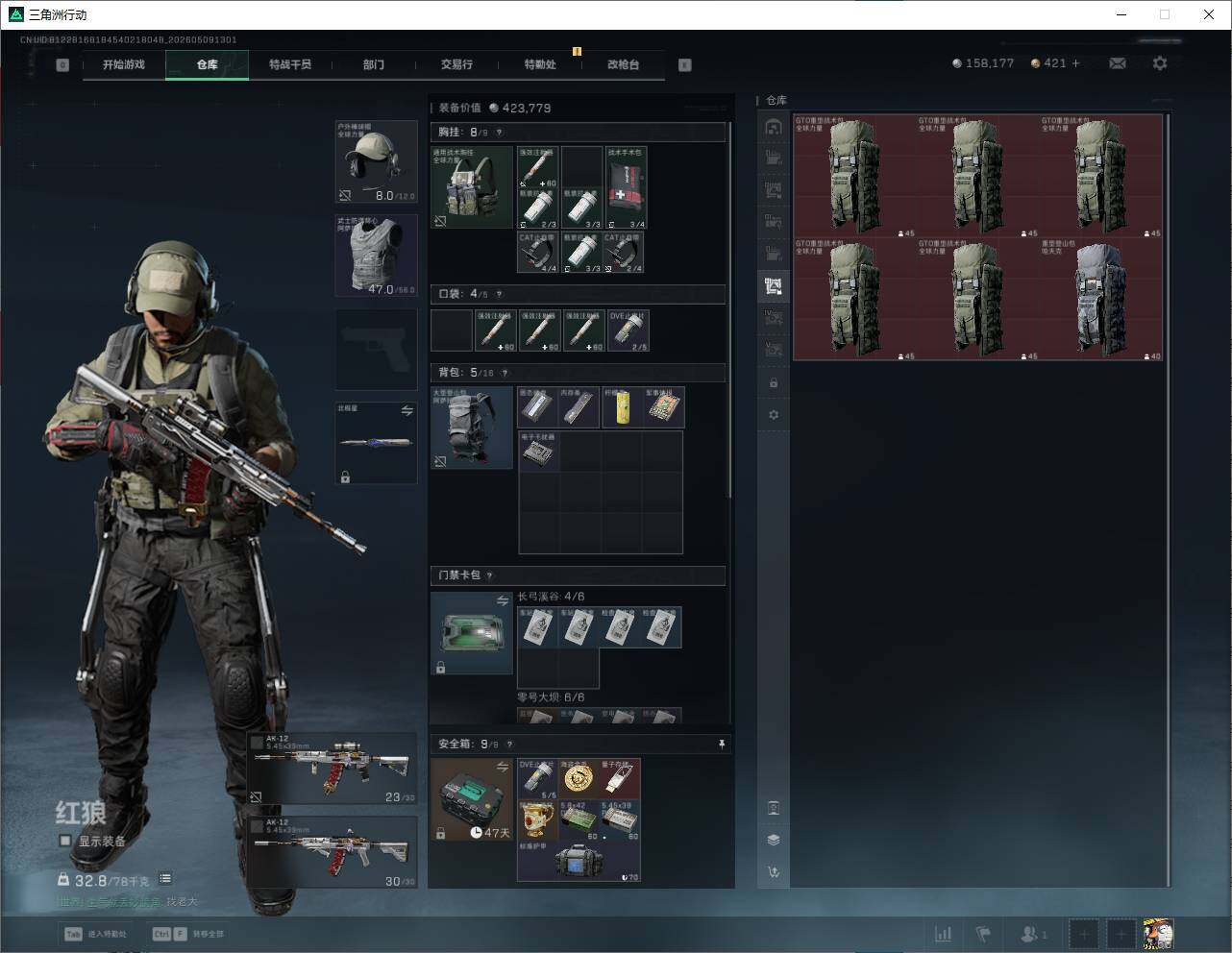Select the stash home icon atop warehouse sidebar
The height and width of the screenshot is (953, 1232).
[x=774, y=128]
